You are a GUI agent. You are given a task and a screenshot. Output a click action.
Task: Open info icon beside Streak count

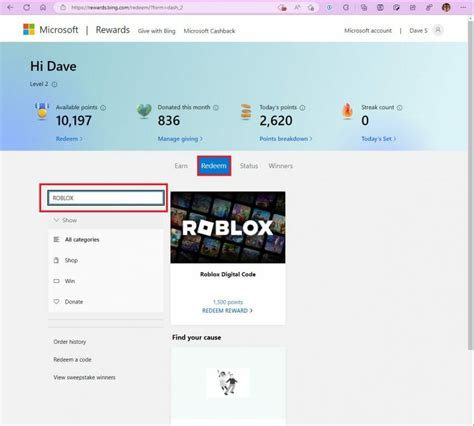click(x=400, y=108)
